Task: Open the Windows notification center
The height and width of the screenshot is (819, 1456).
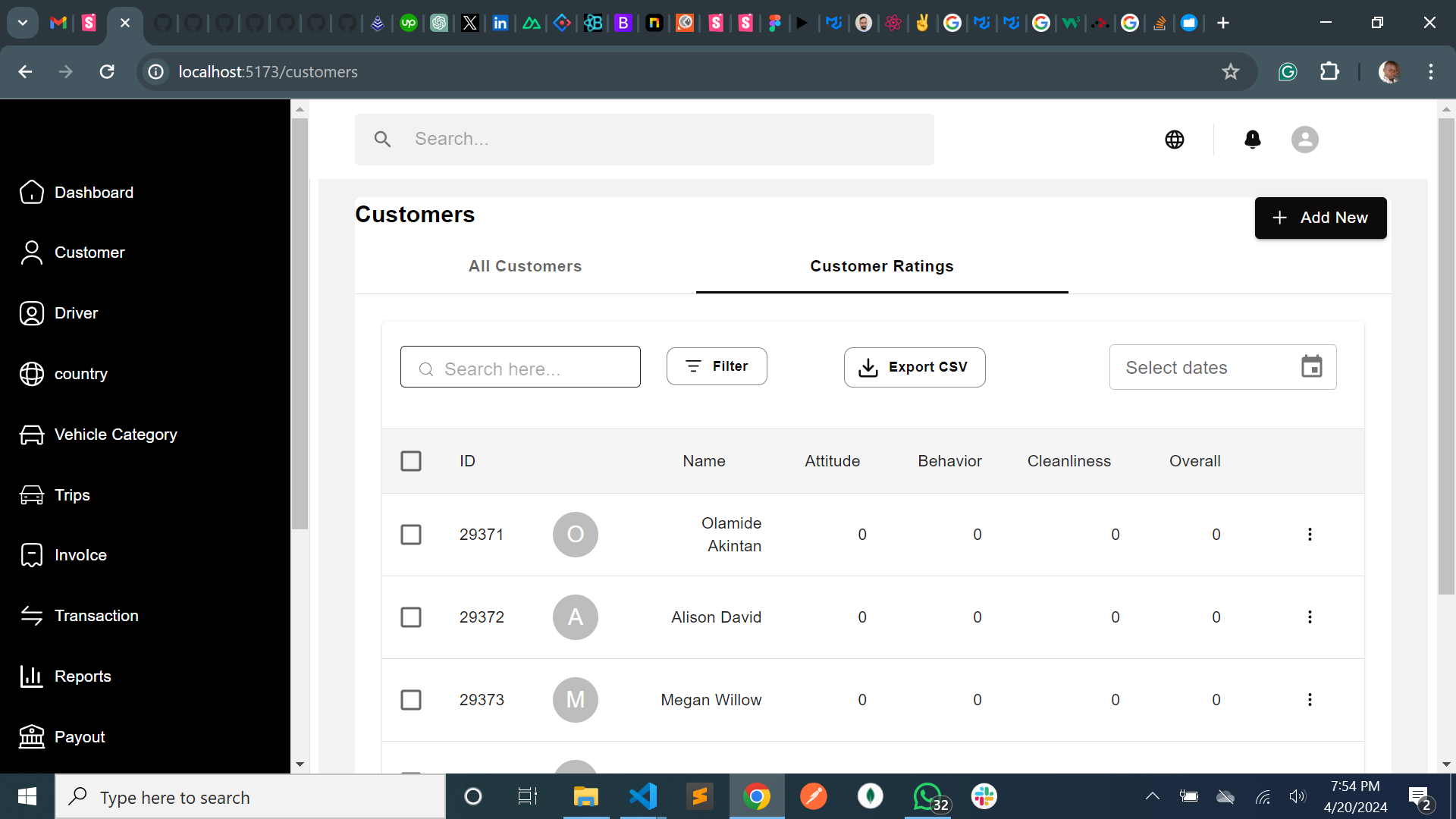Action: pyautogui.click(x=1420, y=797)
